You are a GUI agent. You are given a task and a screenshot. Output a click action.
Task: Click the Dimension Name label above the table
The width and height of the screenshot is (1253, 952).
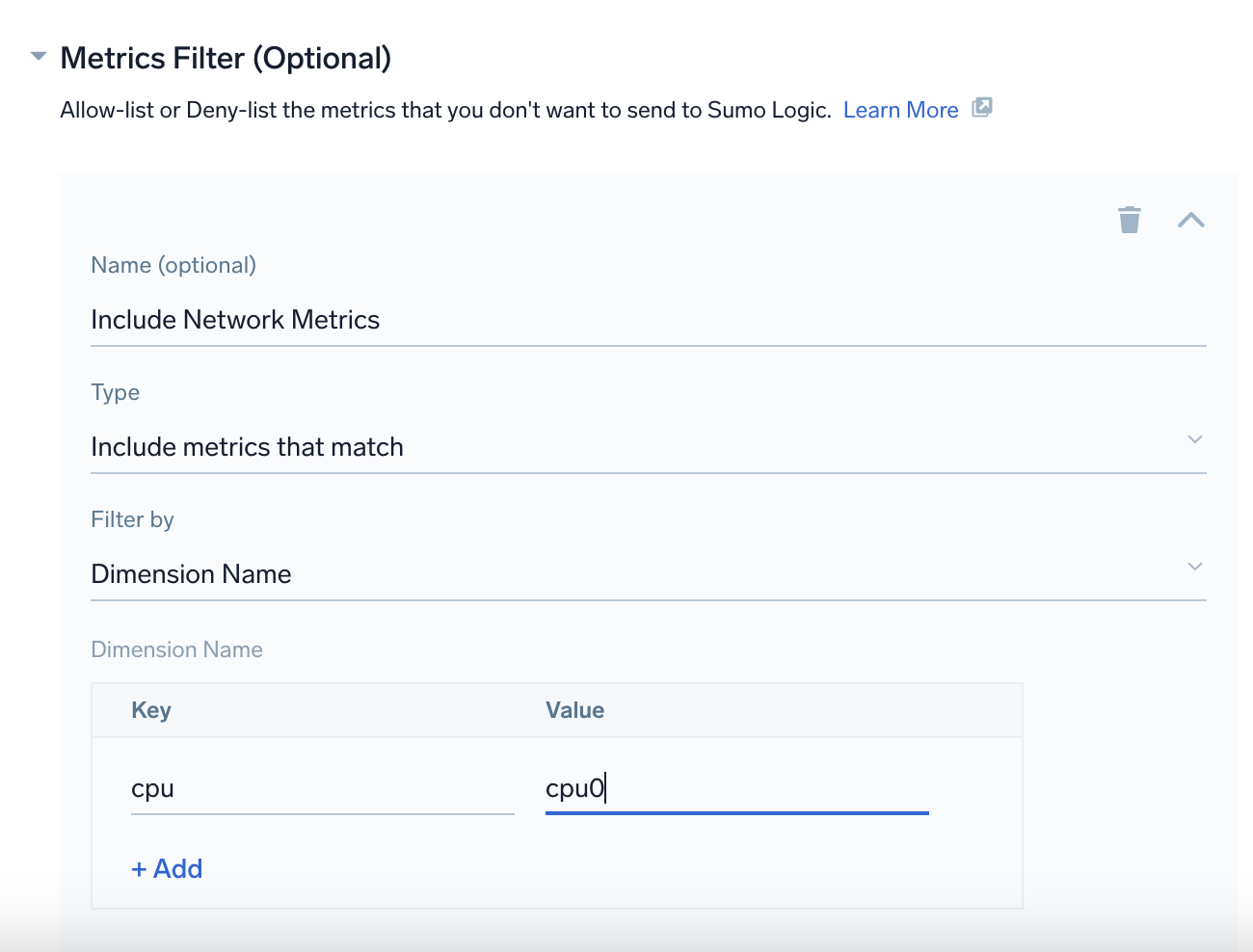(176, 649)
